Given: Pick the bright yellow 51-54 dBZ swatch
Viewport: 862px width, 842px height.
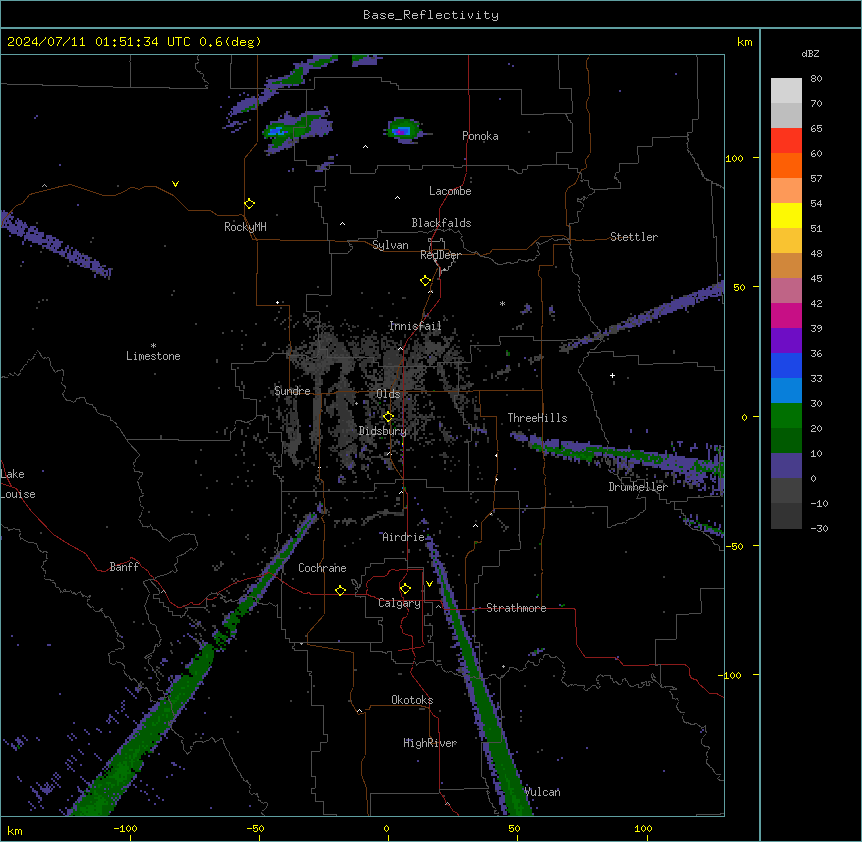Looking at the screenshot, I should (x=786, y=215).
